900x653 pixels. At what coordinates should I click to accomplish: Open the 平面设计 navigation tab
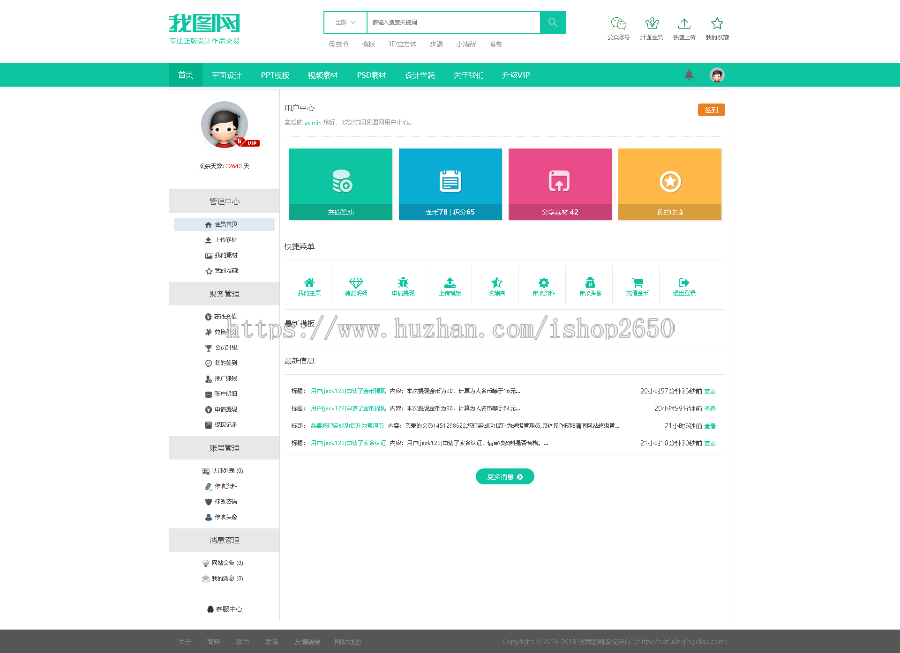click(x=227, y=75)
